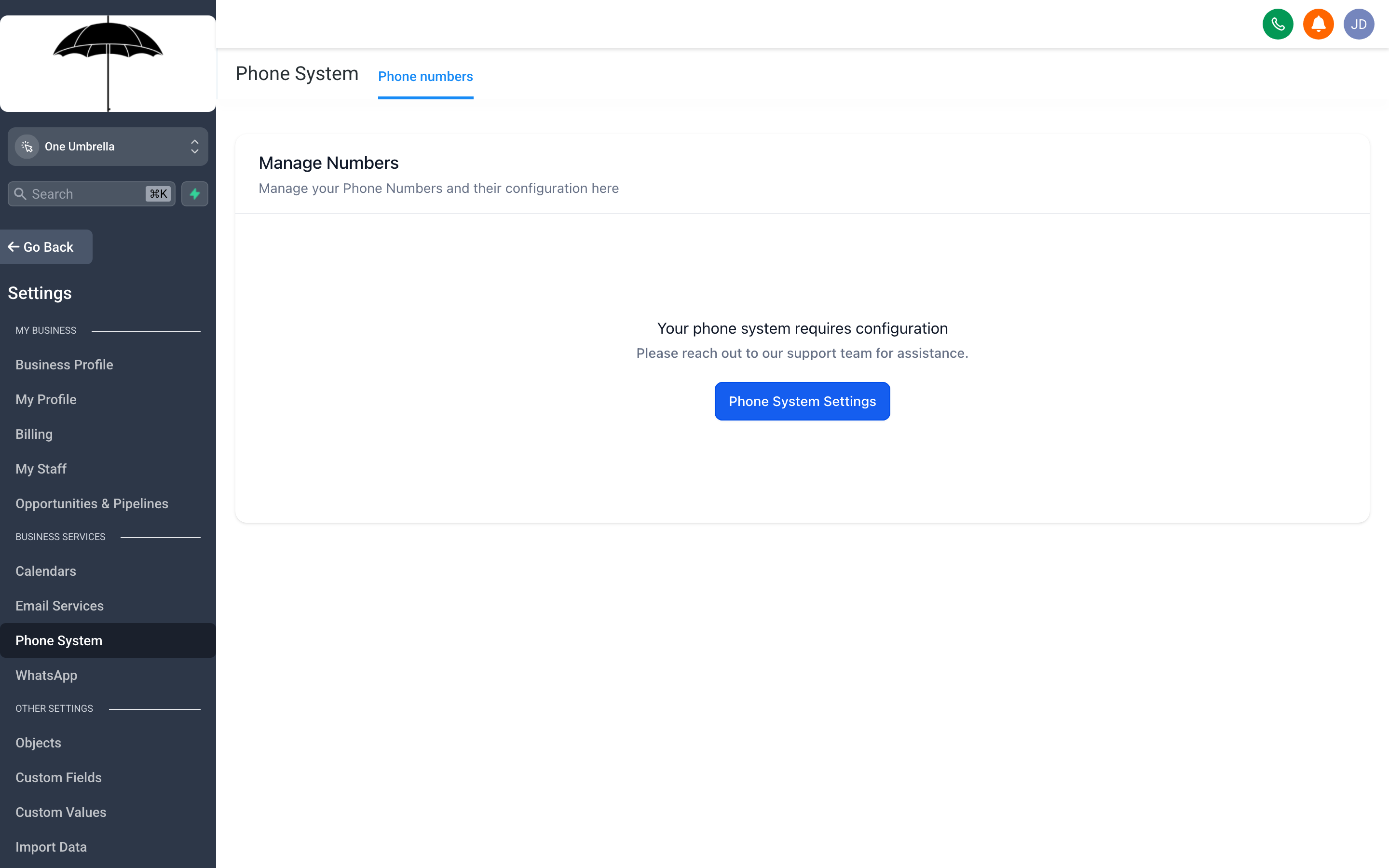Open WhatsApp settings

pyautogui.click(x=108, y=675)
